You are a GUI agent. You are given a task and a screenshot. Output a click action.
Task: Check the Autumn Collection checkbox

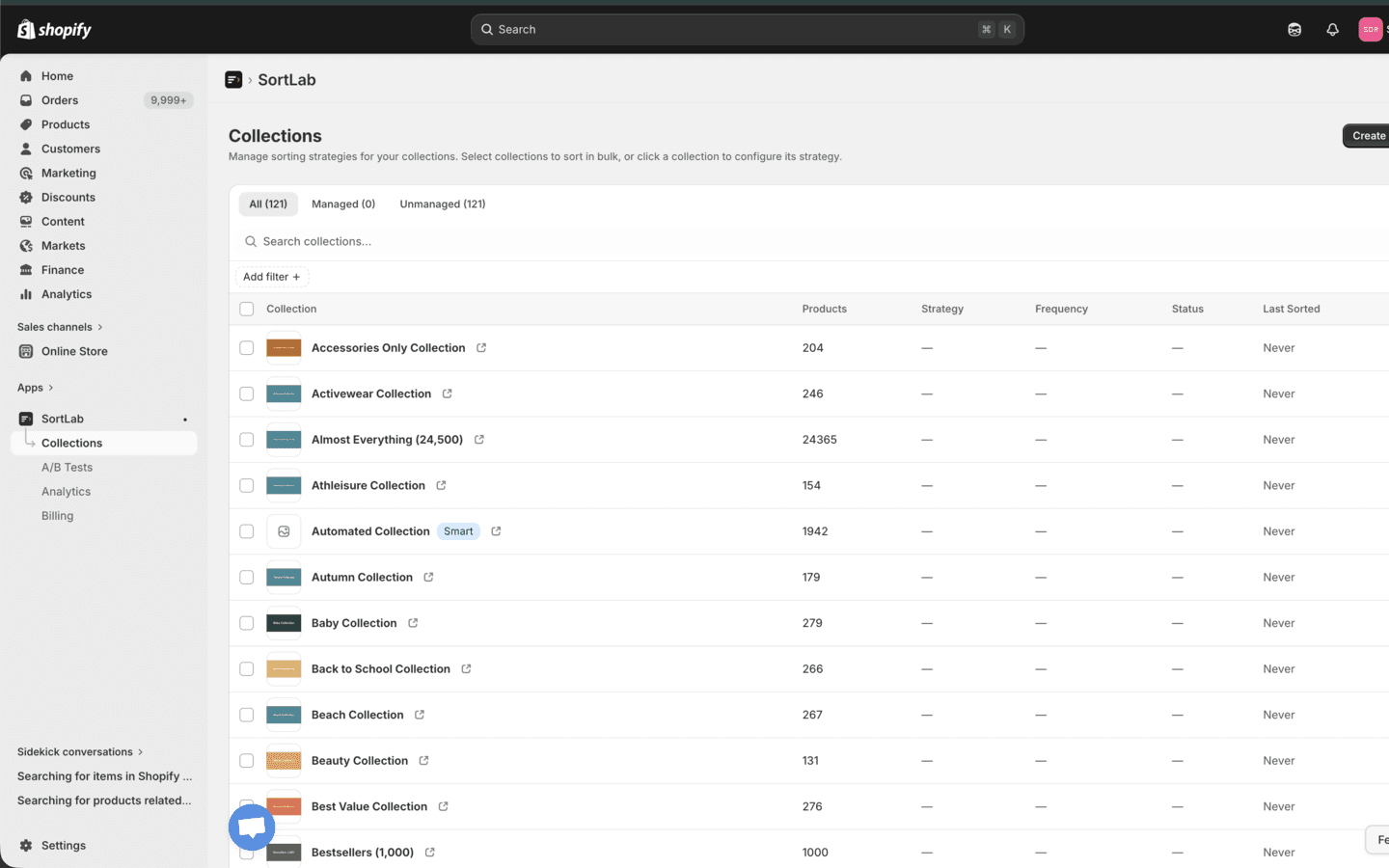tap(247, 577)
